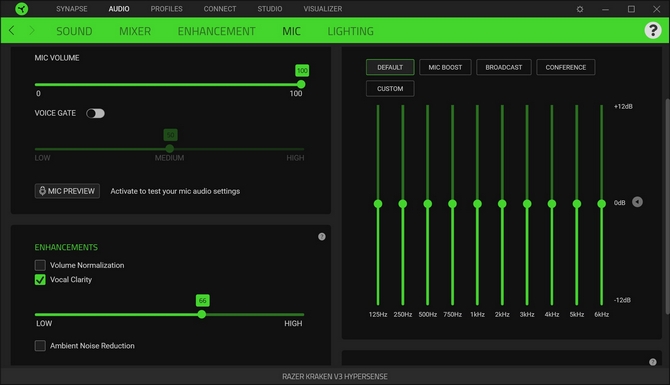Click the 'Activate to test your mic audio settings' text
This screenshot has width=670, height=385.
coord(175,191)
